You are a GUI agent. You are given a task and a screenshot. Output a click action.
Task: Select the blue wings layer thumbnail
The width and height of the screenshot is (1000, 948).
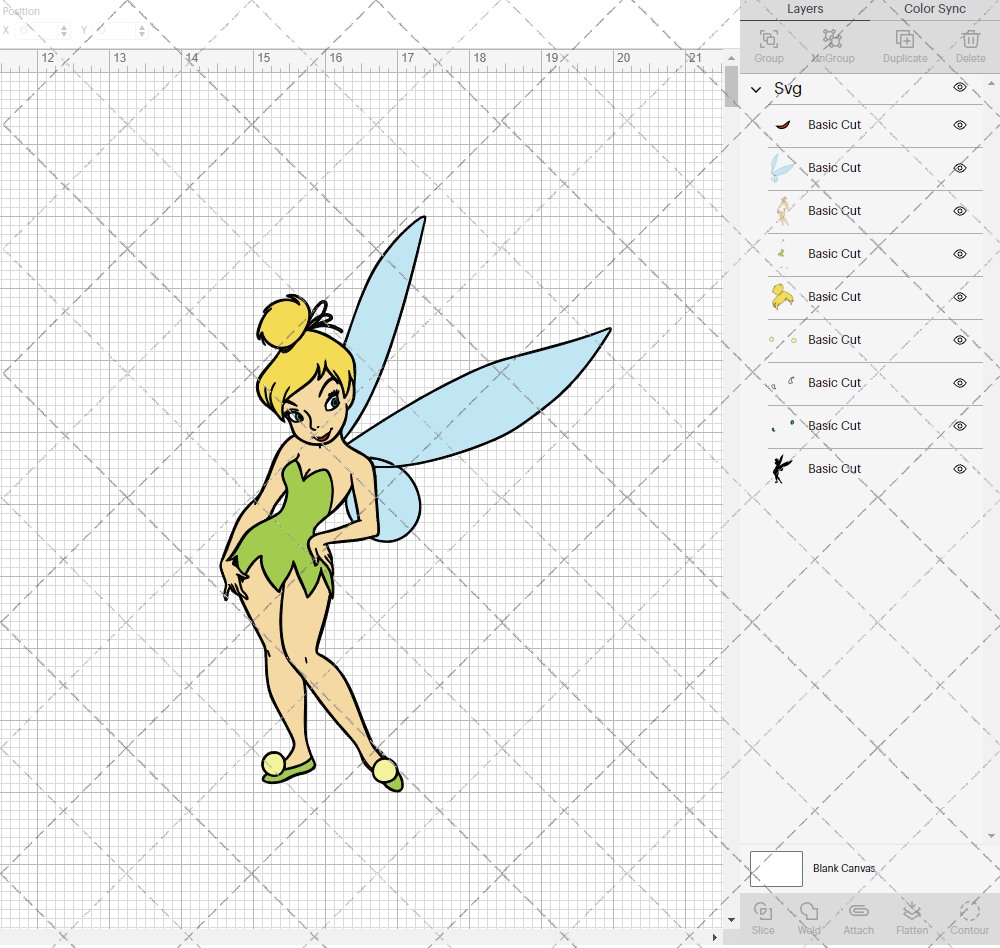[783, 168]
